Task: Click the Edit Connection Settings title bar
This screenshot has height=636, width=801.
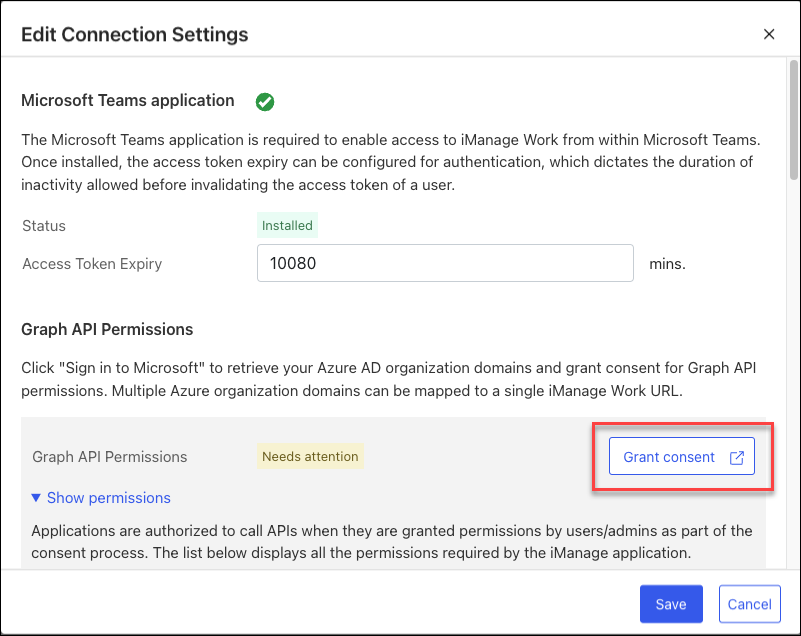Action: [x=134, y=34]
